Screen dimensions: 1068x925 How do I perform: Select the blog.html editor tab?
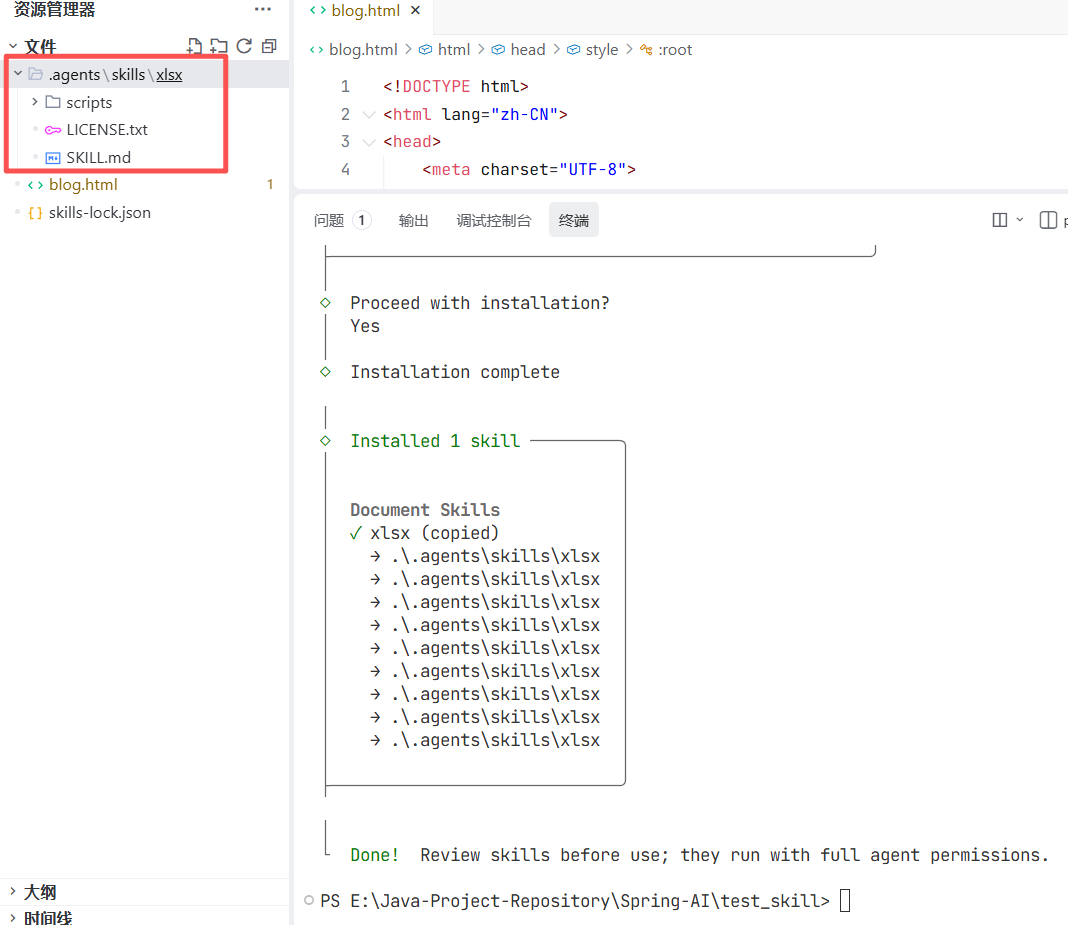pyautogui.click(x=365, y=10)
